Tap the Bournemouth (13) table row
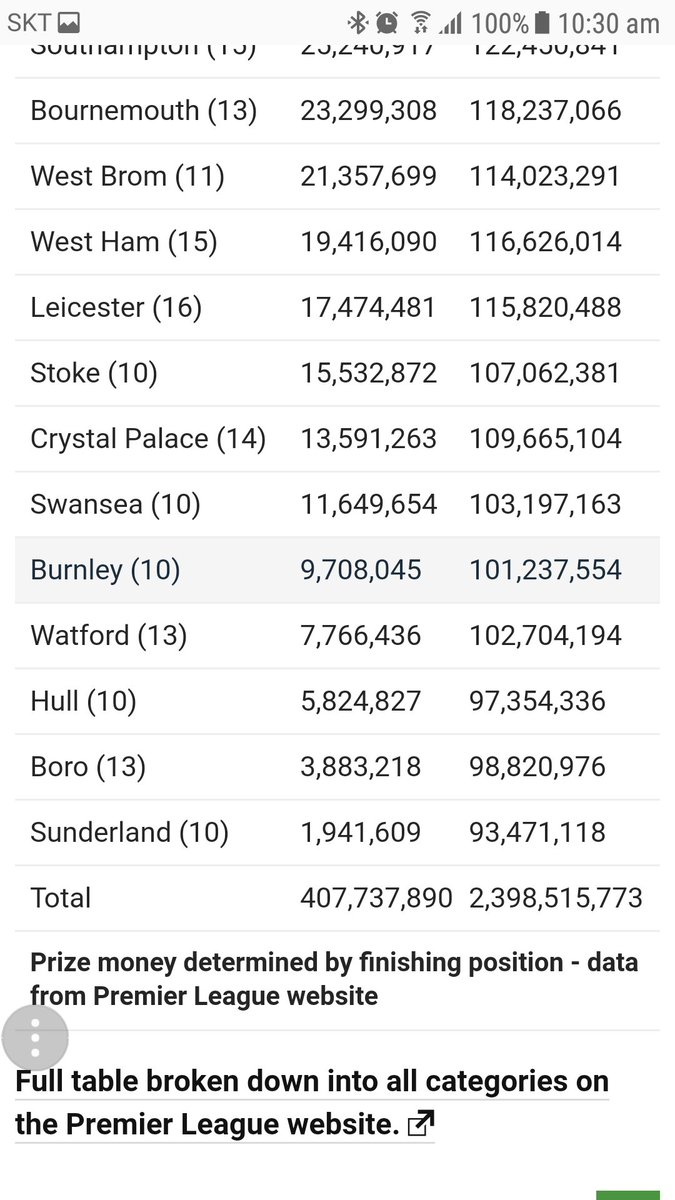675x1200 pixels. (337, 110)
